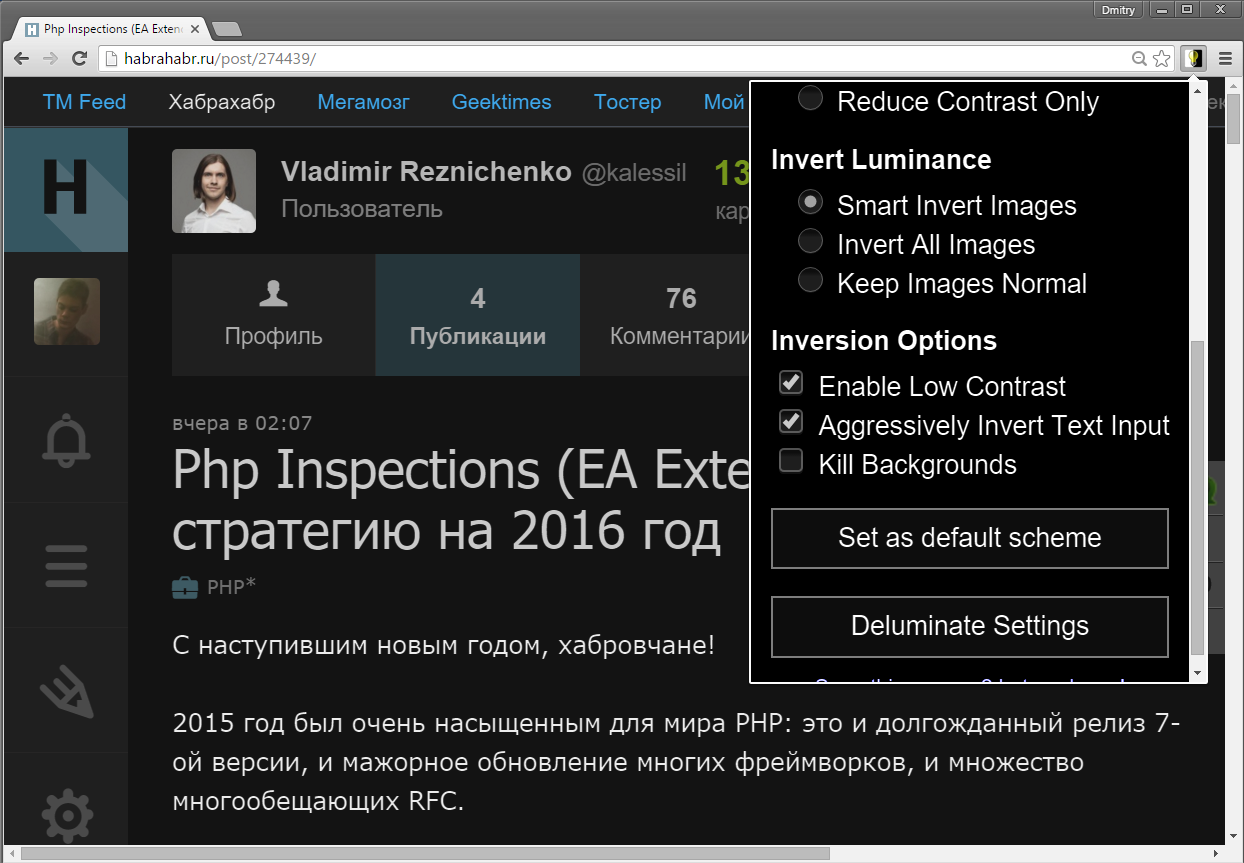Viewport: 1244px width, 863px height.
Task: Click the Habrahabr H logo in sidebar
Action: 65,190
